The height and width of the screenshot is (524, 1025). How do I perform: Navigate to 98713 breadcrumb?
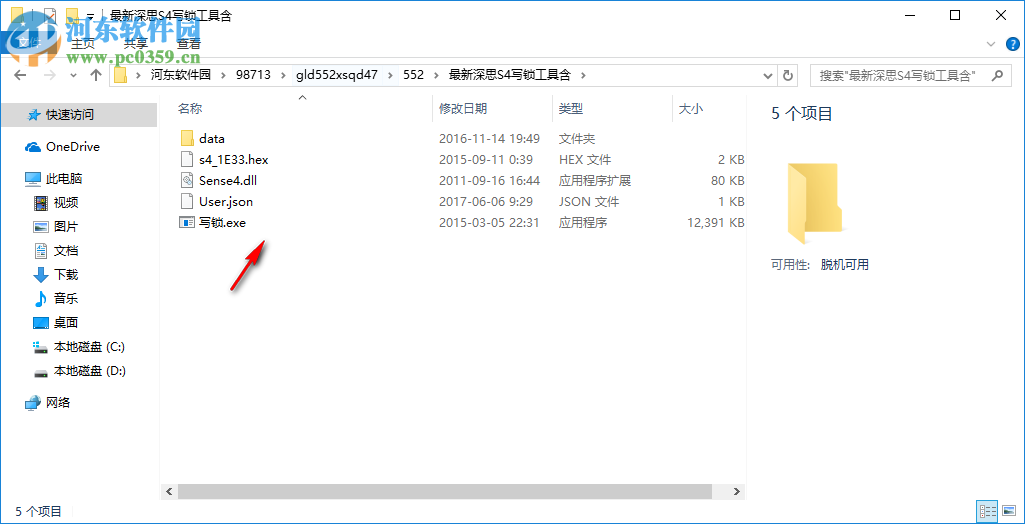(x=254, y=75)
